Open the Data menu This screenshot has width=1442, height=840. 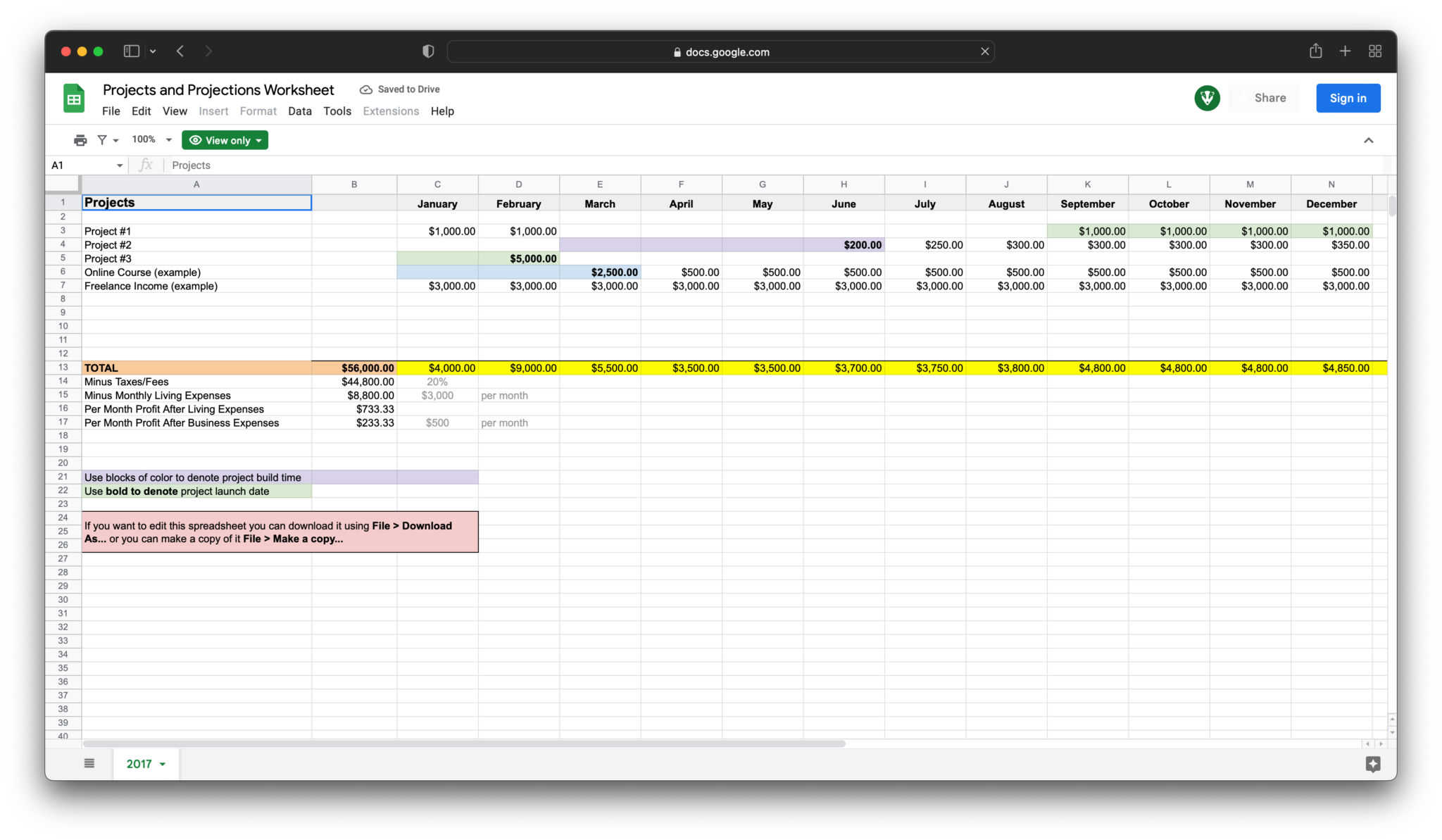pos(300,111)
